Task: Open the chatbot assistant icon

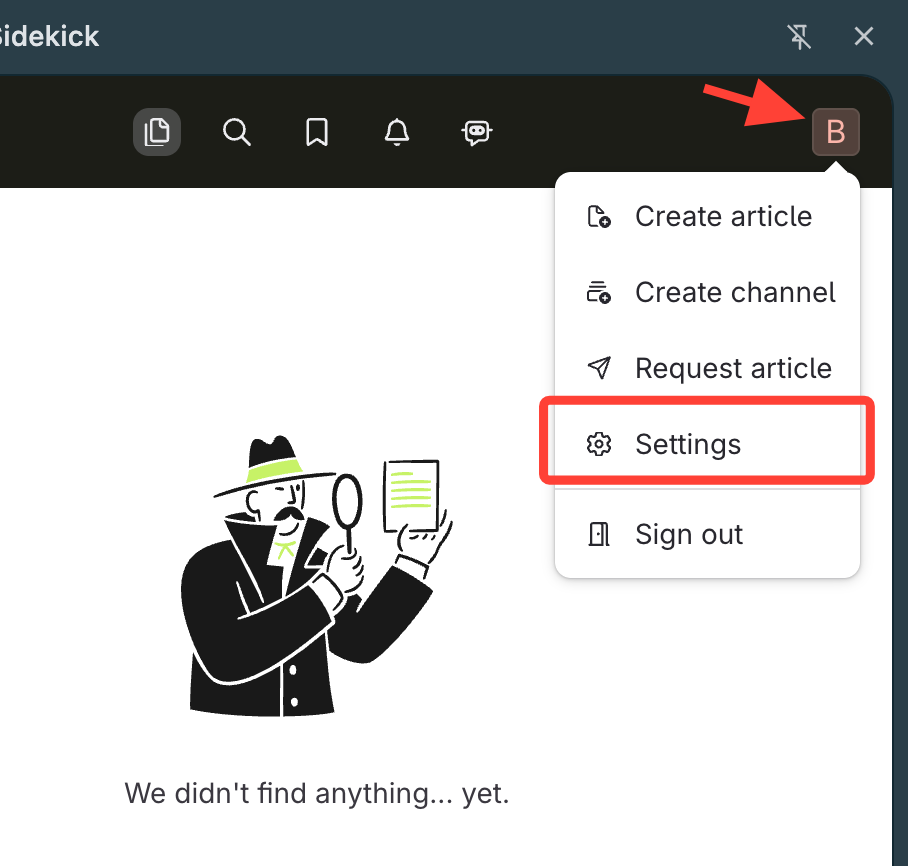Action: tap(477, 132)
